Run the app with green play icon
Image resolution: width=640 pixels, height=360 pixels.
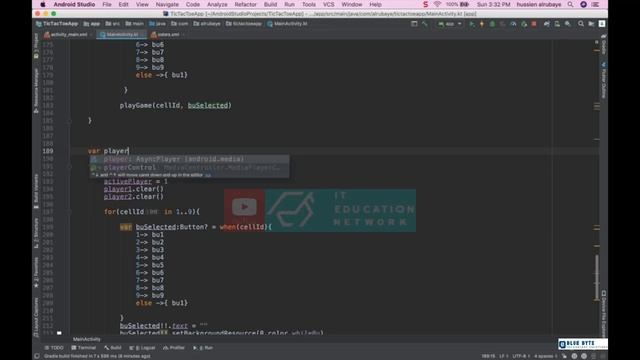tap(472, 24)
